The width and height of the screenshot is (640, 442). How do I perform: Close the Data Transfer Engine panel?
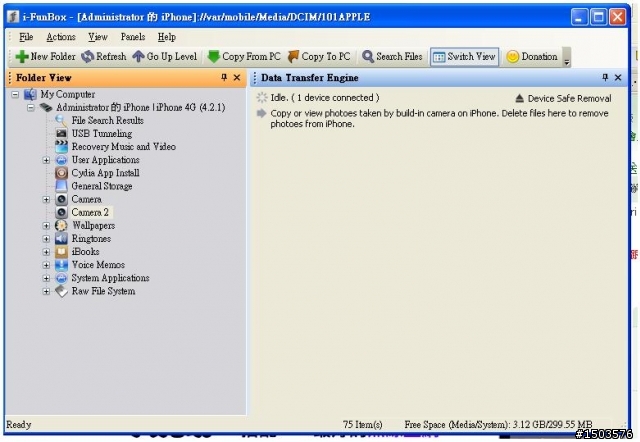coord(618,77)
